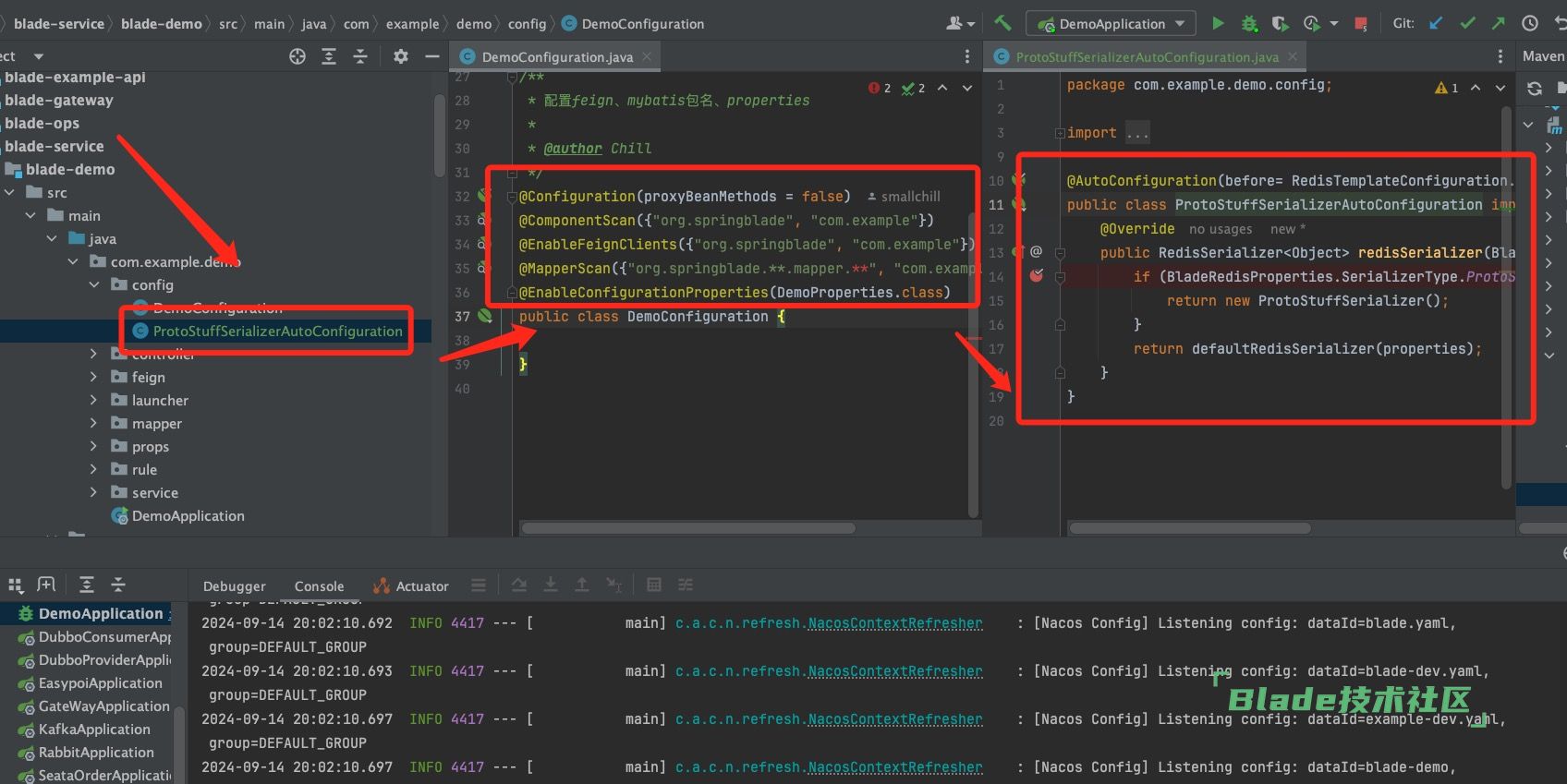Open the user account dropdown in toolbar

(961, 23)
